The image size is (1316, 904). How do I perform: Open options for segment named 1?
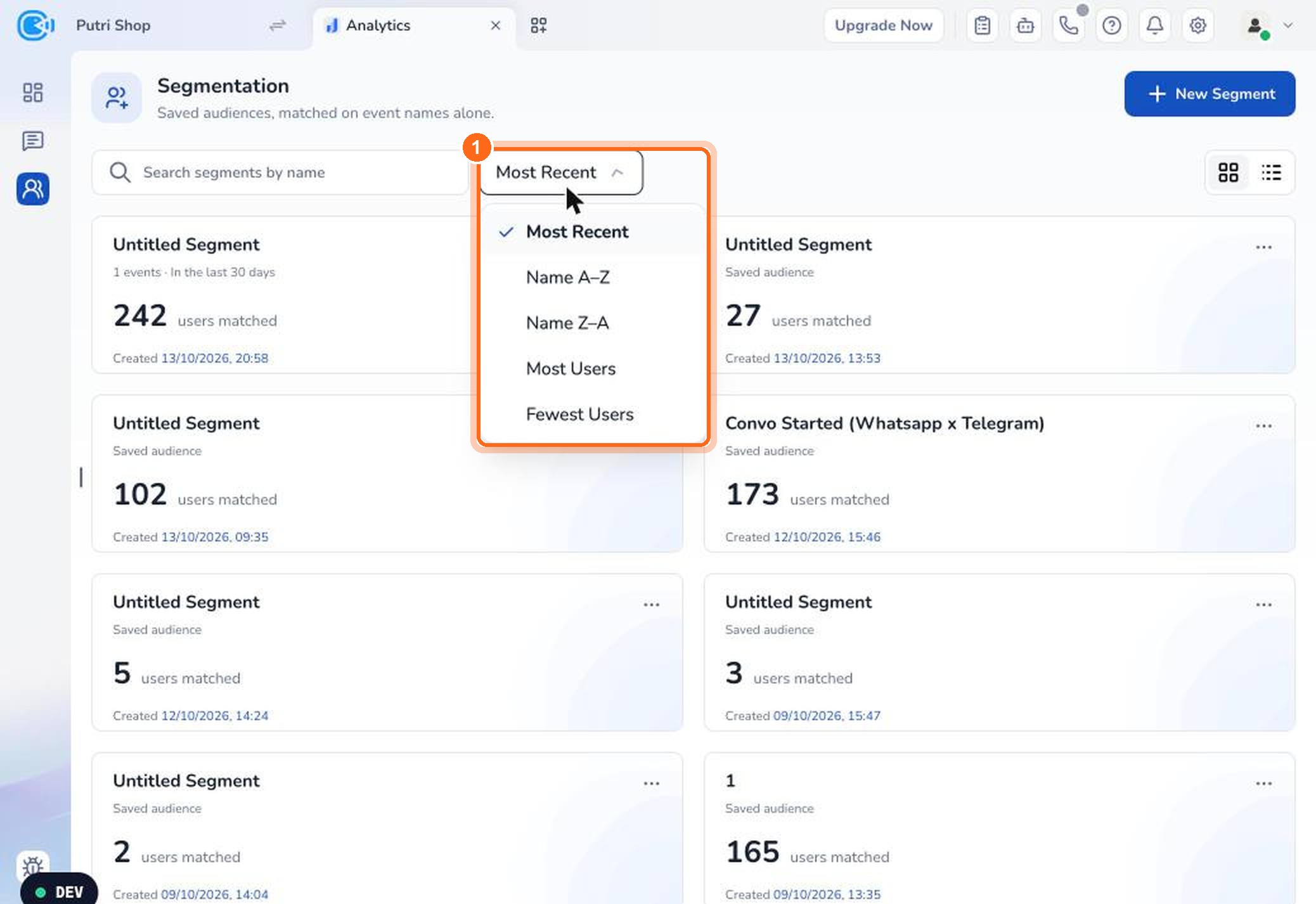point(1263,784)
